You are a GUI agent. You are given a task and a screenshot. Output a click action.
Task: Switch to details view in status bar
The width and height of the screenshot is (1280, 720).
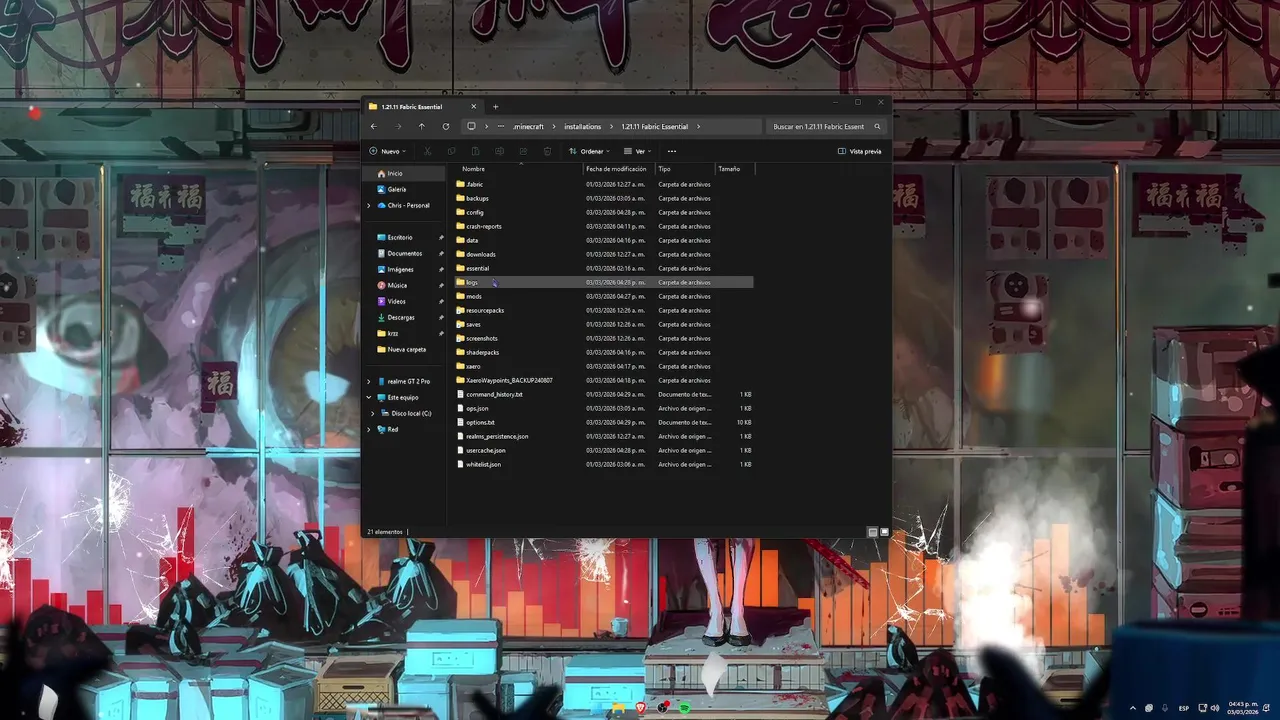[x=873, y=532]
